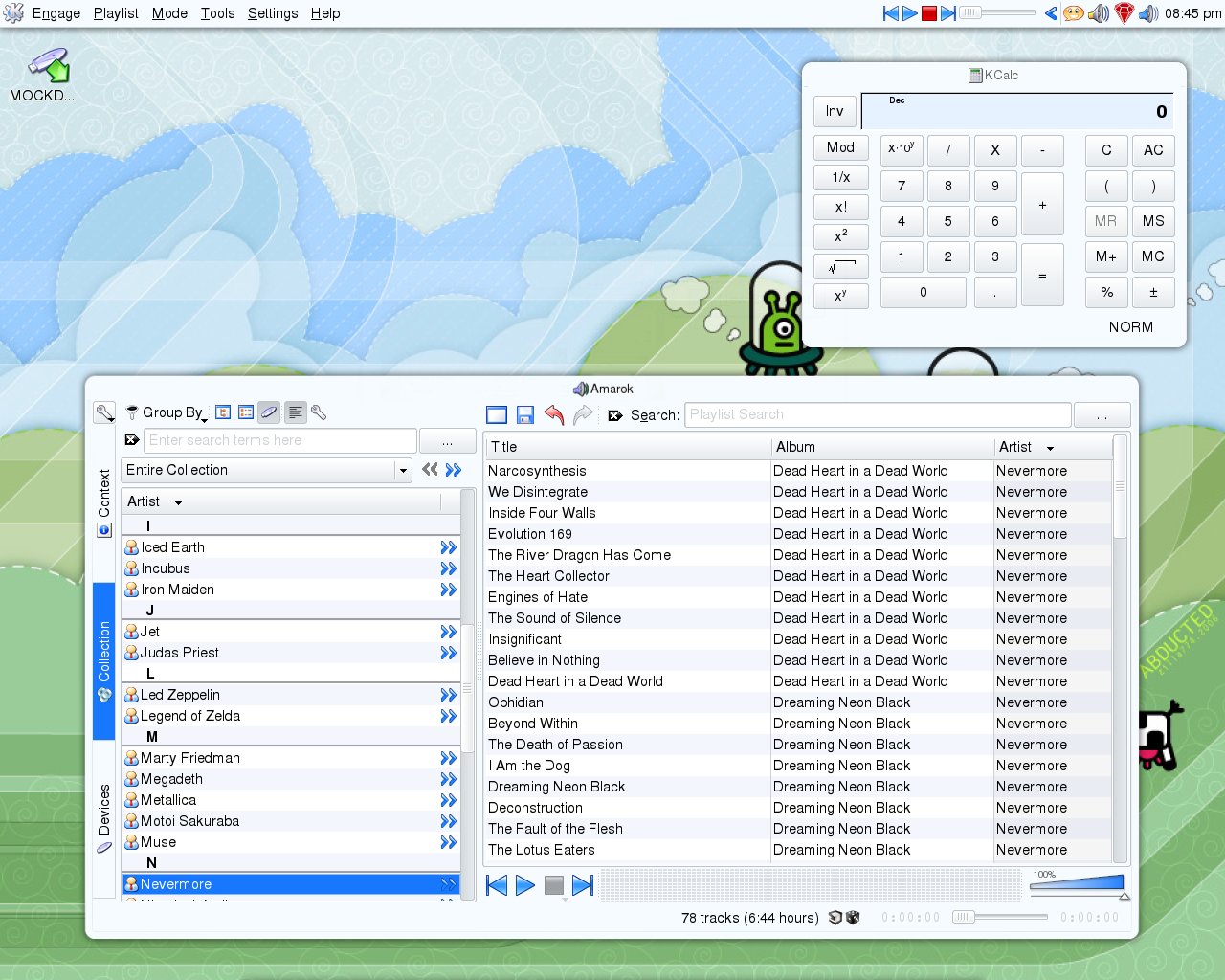This screenshot has width=1225, height=980.
Task: Toggle random mode dice icon in status bar
Action: [853, 917]
